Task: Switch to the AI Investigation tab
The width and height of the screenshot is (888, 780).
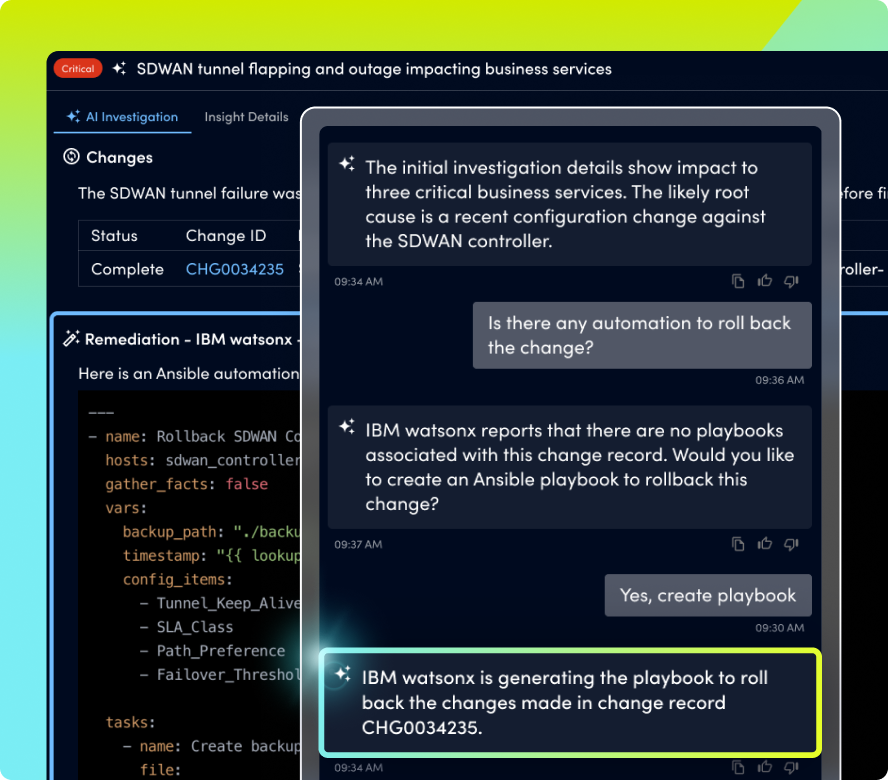Action: click(122, 117)
